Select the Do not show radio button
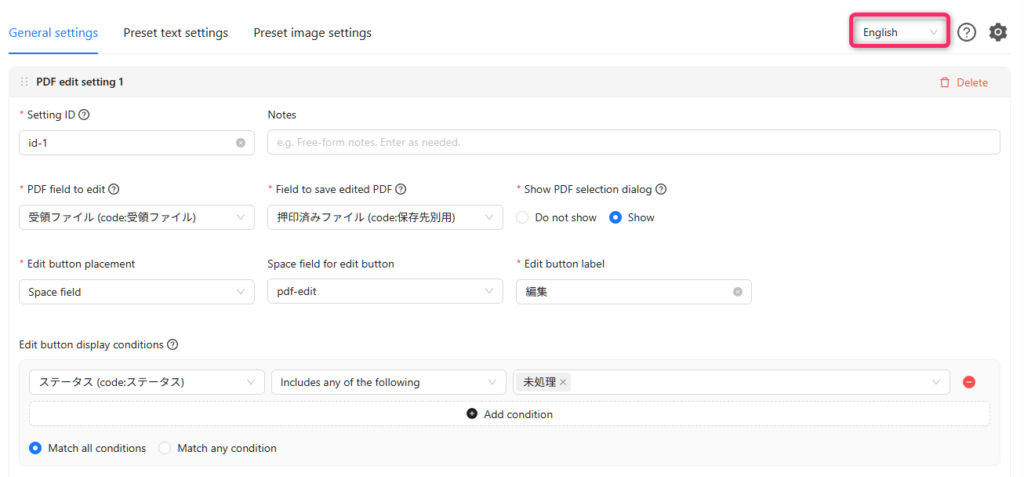The width and height of the screenshot is (1024, 477). [x=522, y=218]
